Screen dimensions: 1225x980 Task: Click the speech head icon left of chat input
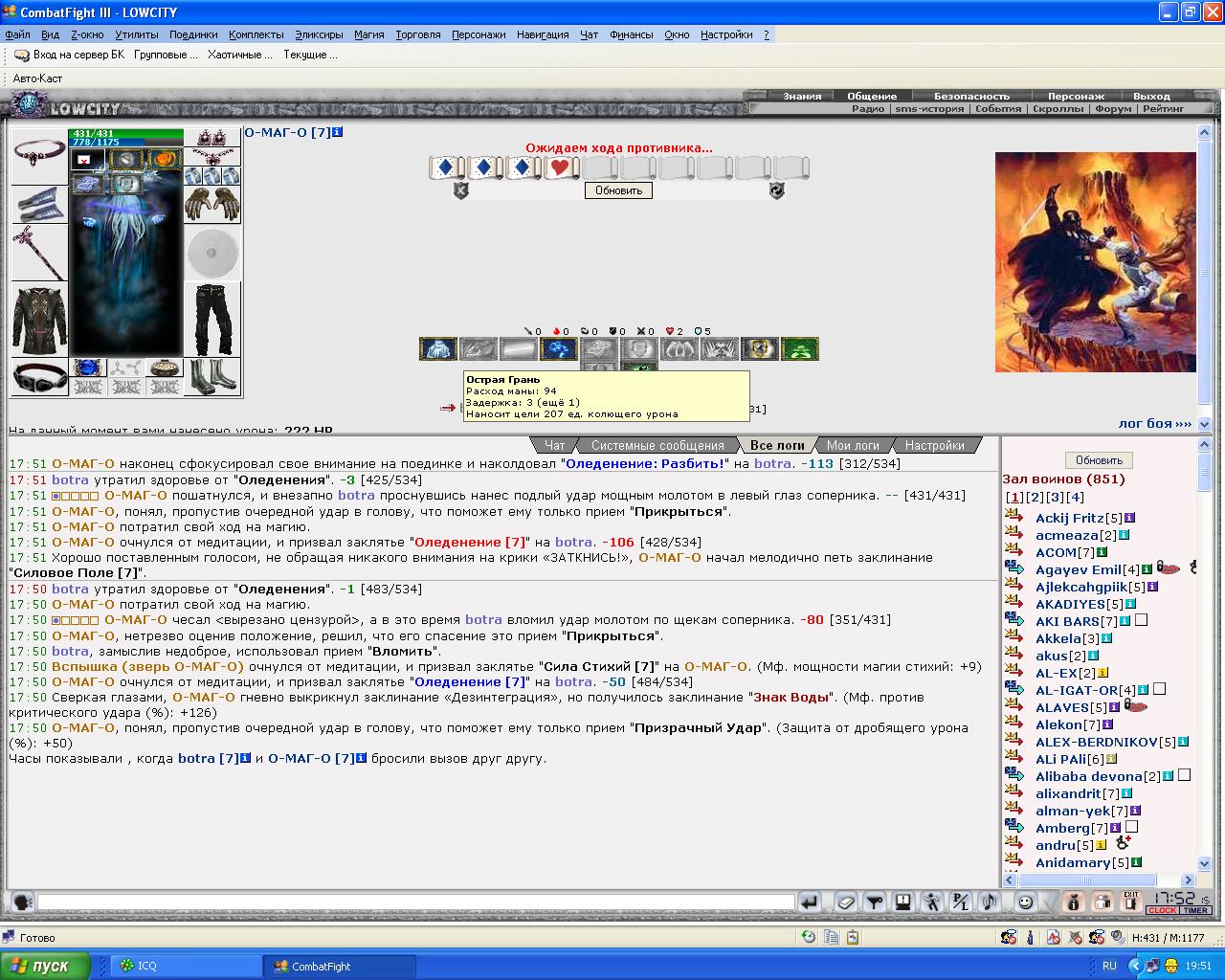tap(21, 902)
